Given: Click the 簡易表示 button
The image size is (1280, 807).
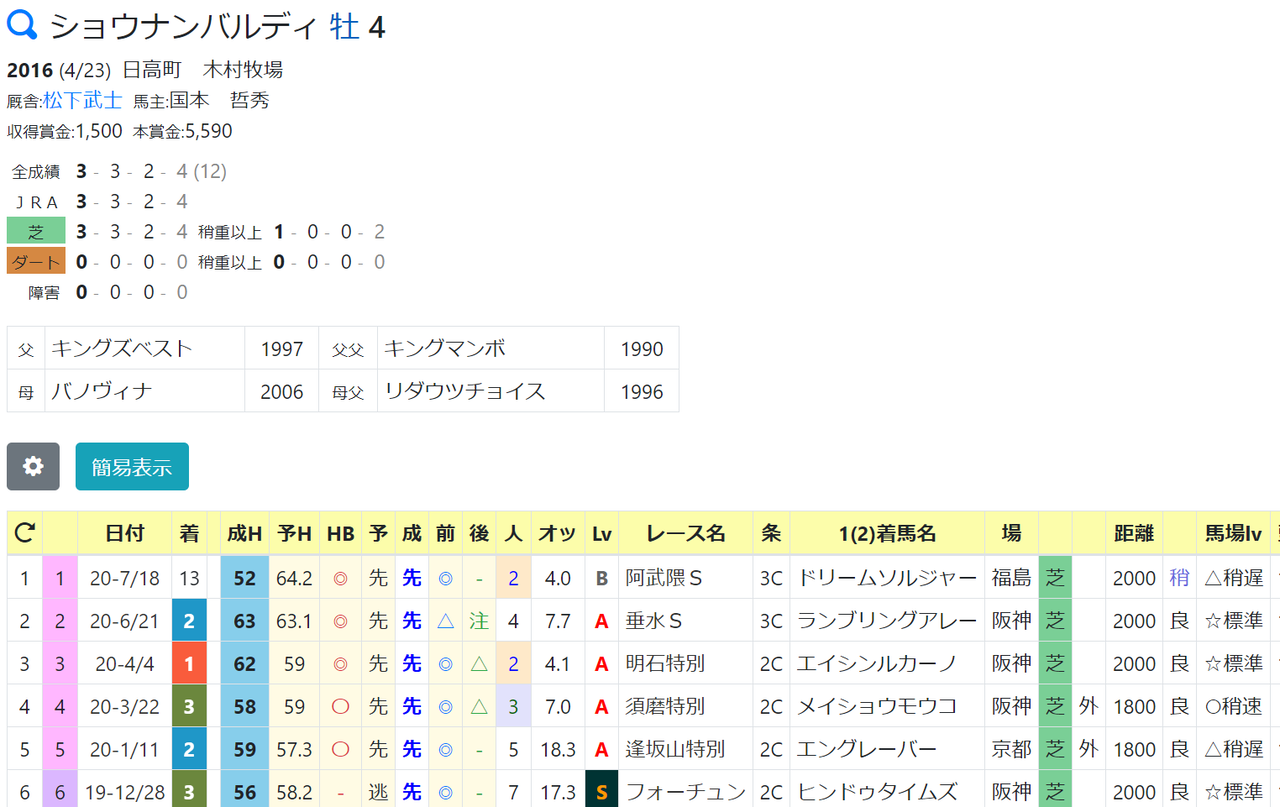Looking at the screenshot, I should 132,466.
